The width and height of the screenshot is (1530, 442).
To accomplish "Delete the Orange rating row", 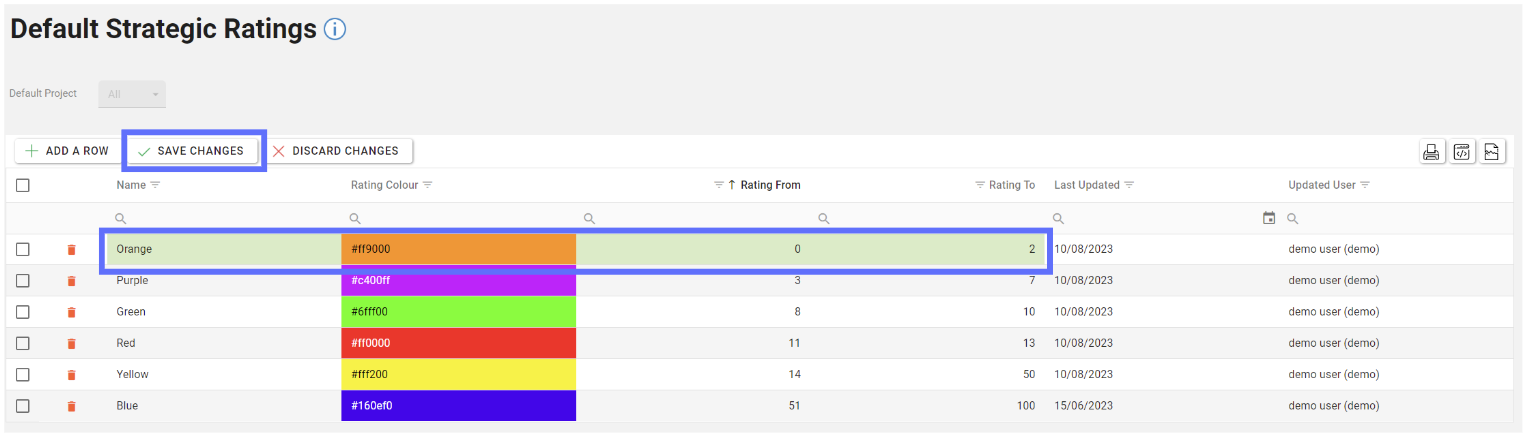I will [71, 250].
